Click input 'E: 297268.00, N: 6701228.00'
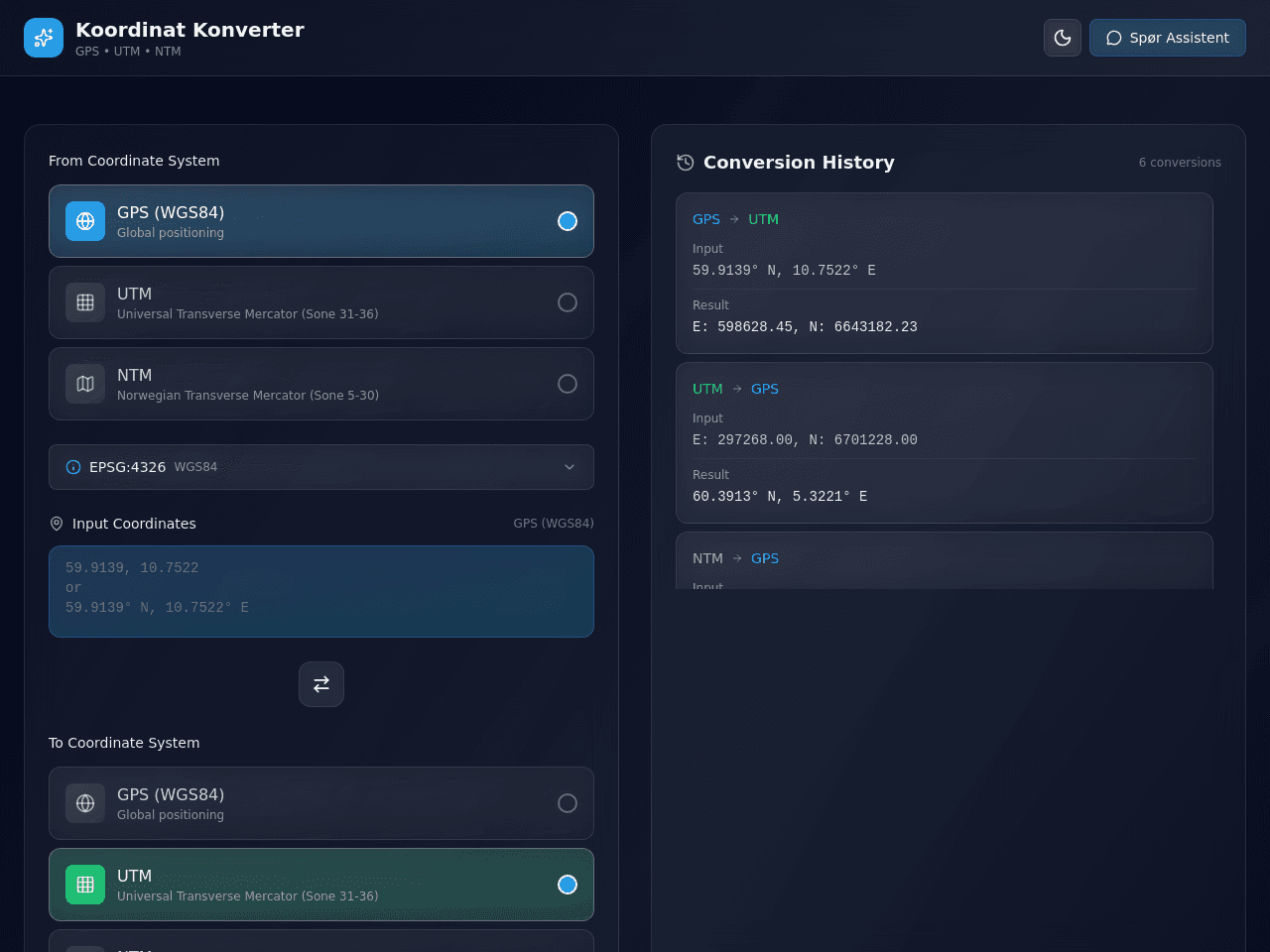The width and height of the screenshot is (1270, 952). click(805, 440)
